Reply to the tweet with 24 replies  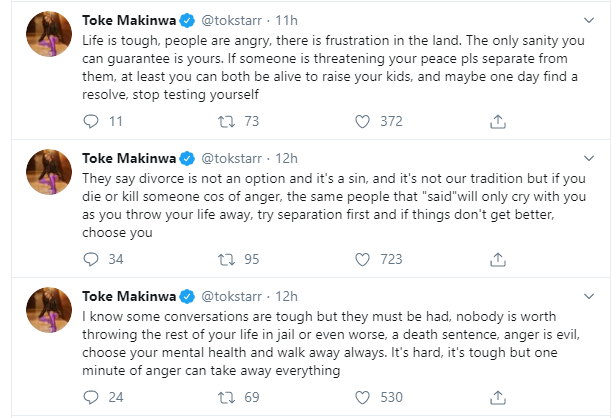tap(89, 398)
